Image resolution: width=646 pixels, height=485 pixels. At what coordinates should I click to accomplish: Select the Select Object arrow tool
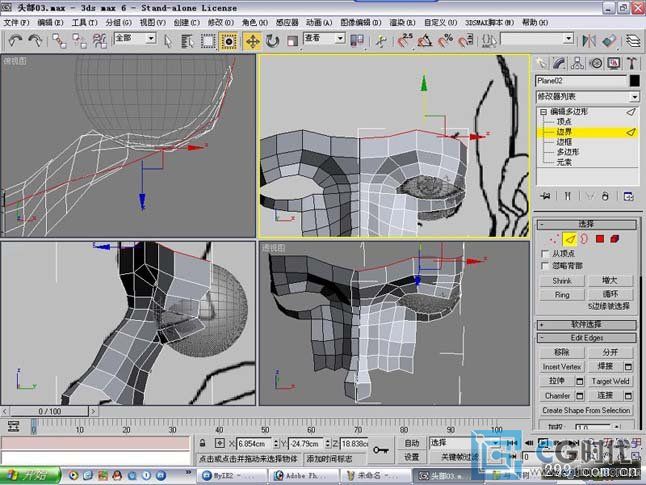[x=168, y=41]
